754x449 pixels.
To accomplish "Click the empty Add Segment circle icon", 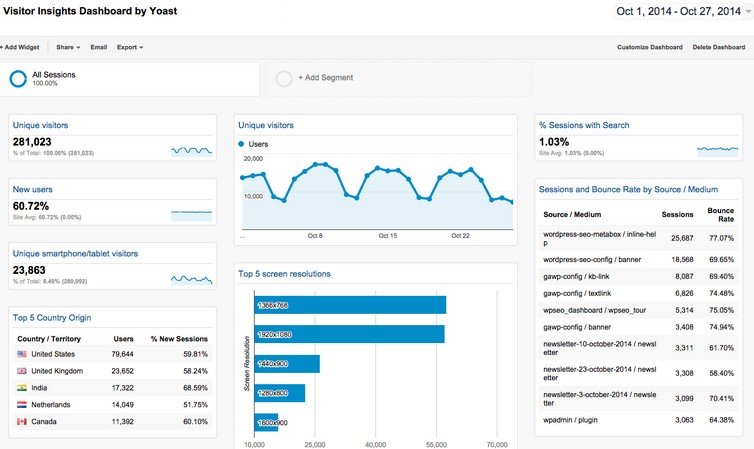I will point(284,78).
